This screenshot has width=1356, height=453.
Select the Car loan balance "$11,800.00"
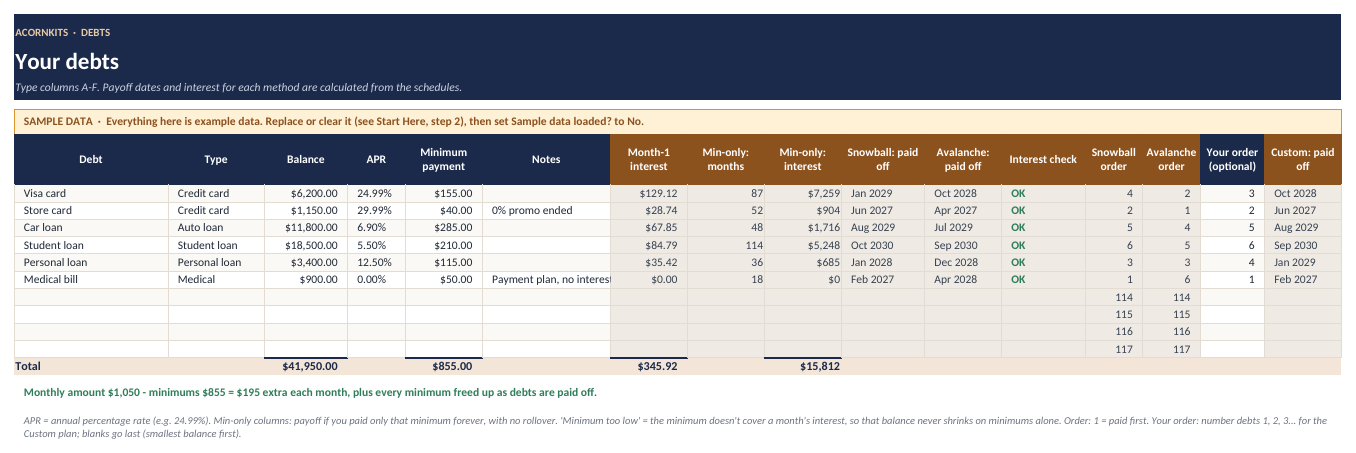coord(305,228)
